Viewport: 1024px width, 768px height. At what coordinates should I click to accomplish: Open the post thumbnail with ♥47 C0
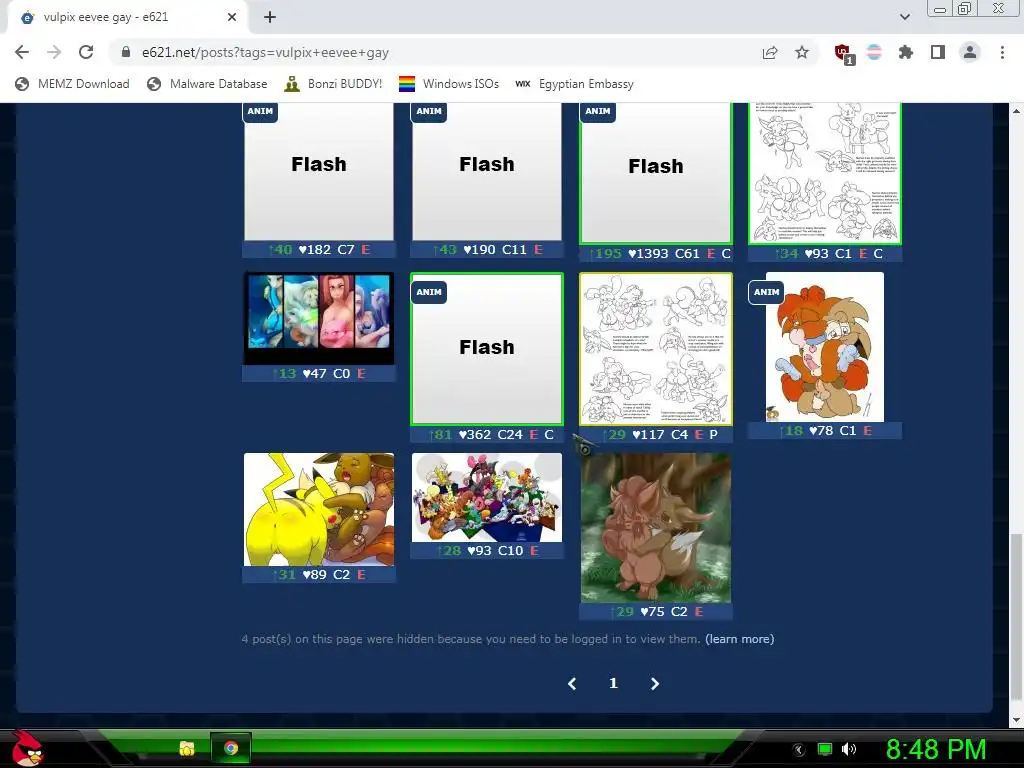pos(319,319)
